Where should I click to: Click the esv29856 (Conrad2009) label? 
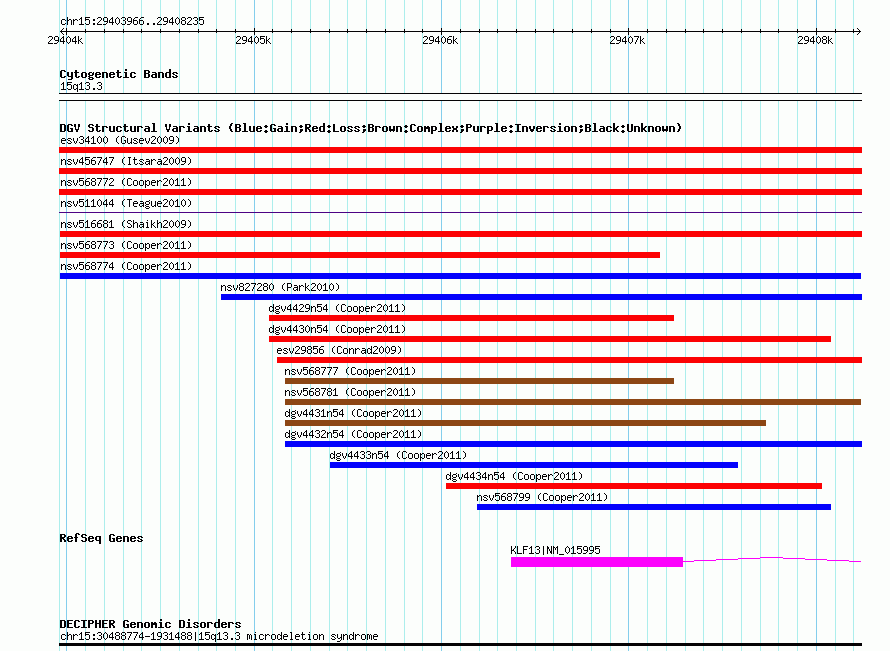click(x=339, y=350)
